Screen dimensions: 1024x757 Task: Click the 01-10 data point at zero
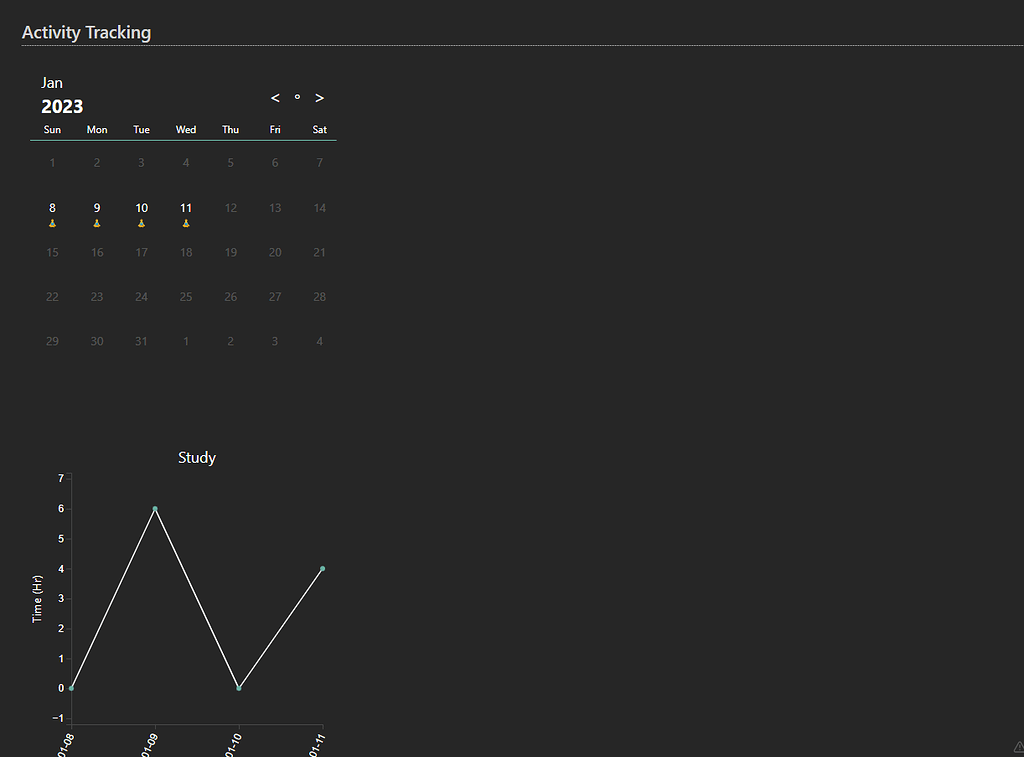coord(238,687)
